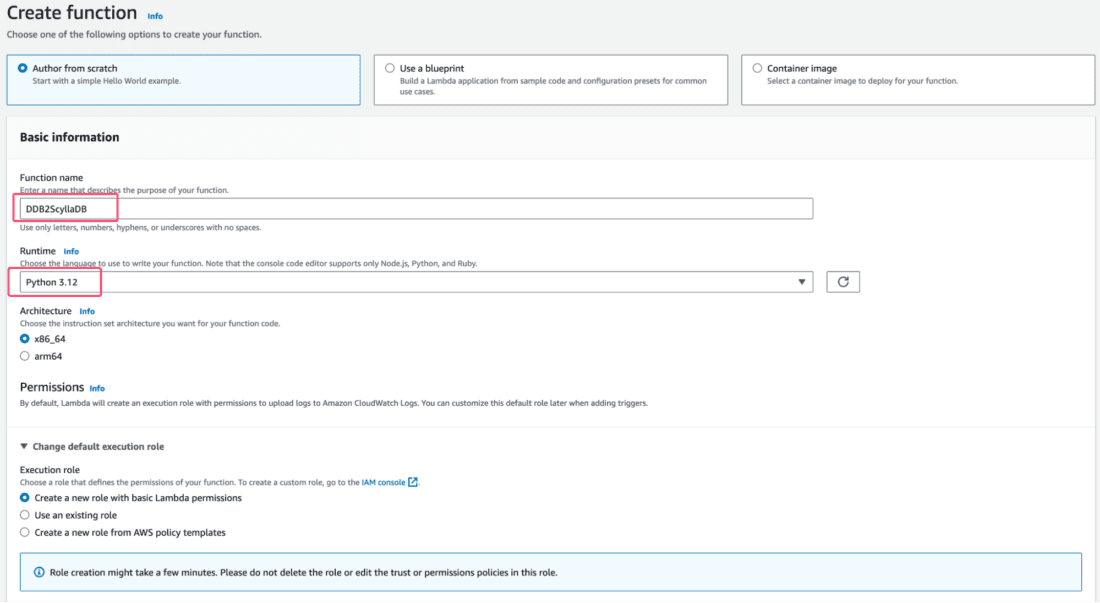
Task: Open the external link icon beside IAM console
Action: [413, 482]
